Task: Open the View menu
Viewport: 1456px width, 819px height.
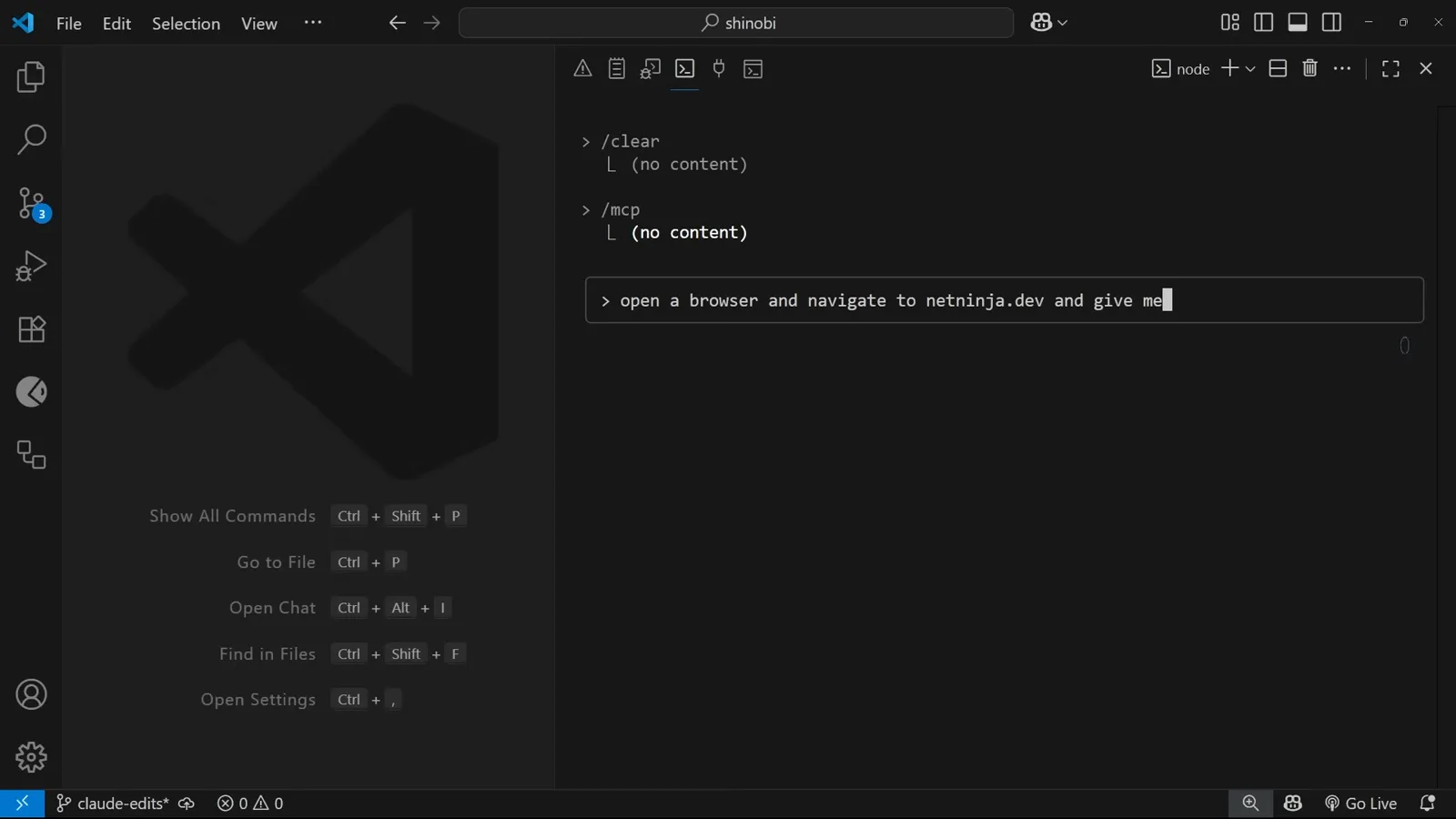Action: 259,24
